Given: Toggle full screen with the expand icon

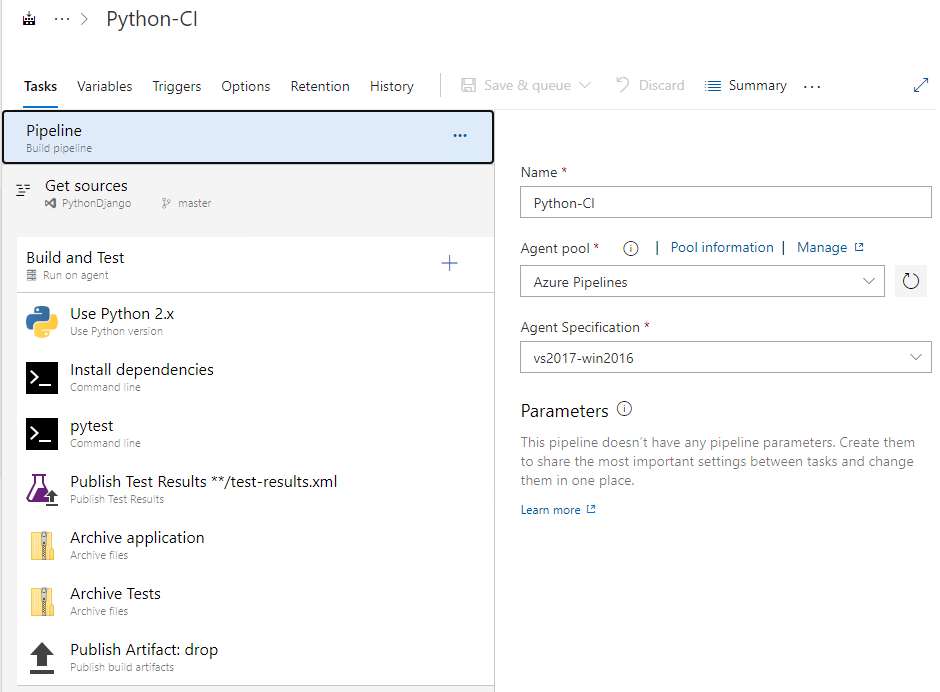Looking at the screenshot, I should coord(921,85).
